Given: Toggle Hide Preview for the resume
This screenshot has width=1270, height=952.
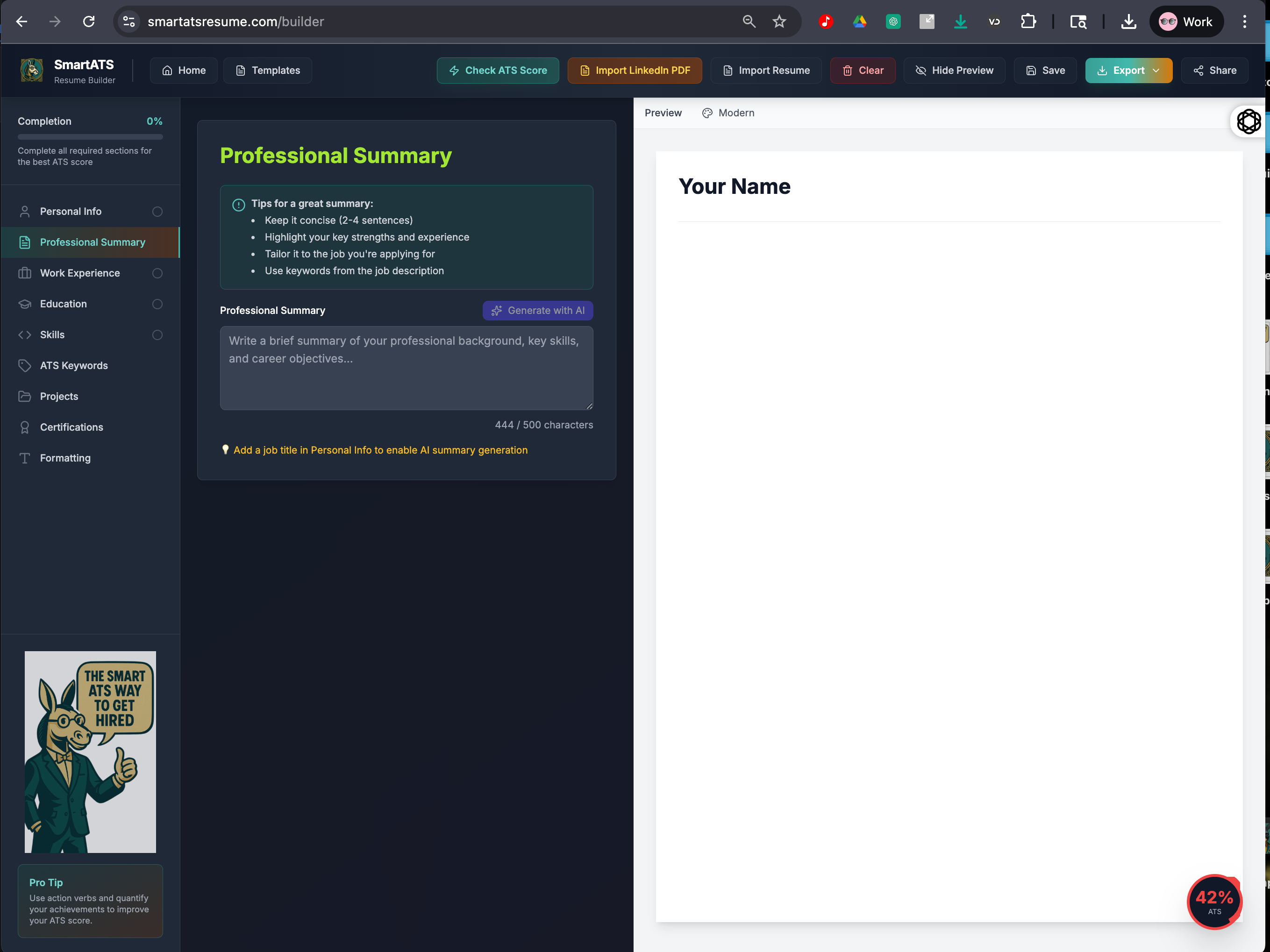Looking at the screenshot, I should coord(954,70).
